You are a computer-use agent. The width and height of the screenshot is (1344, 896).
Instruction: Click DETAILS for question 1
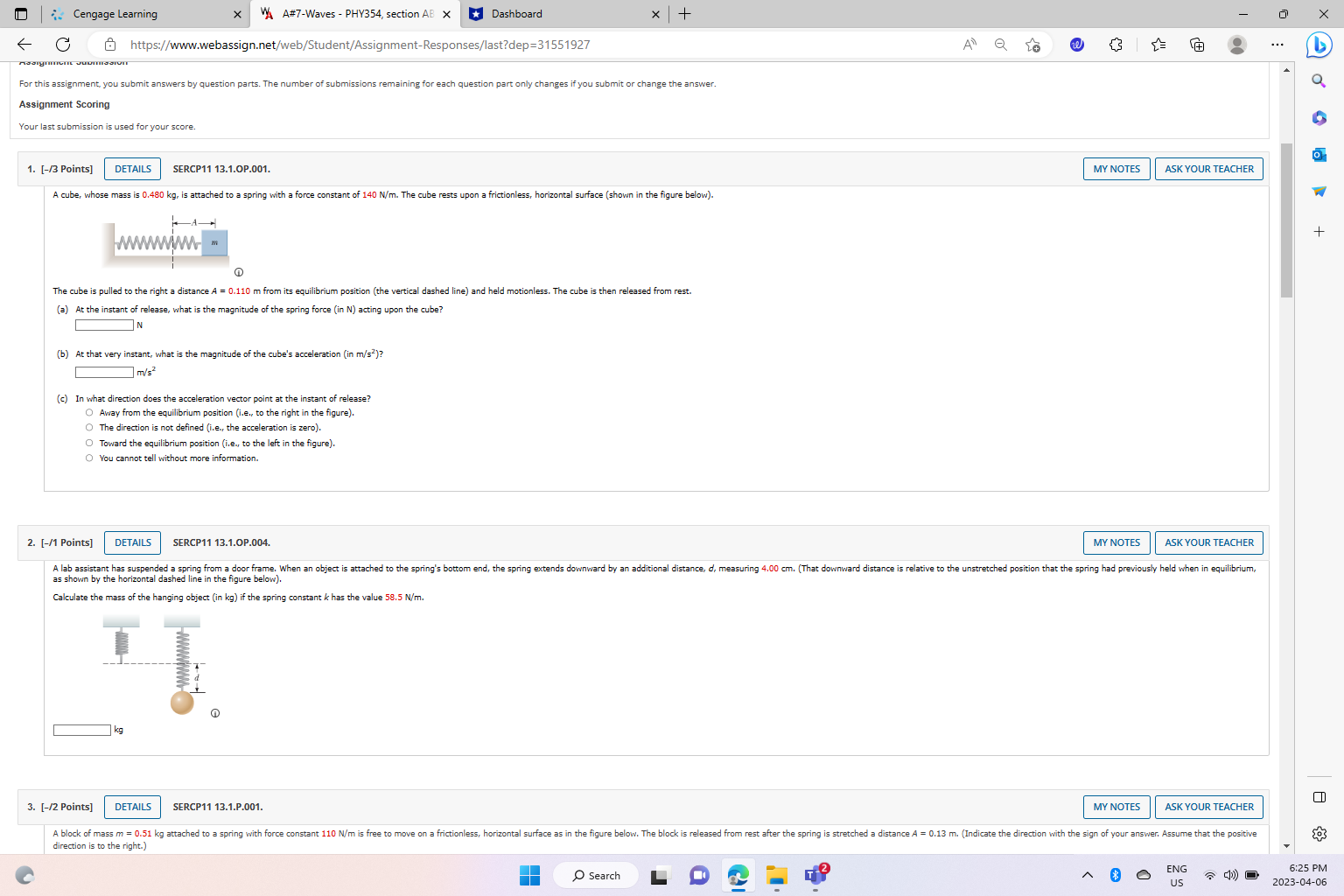point(132,168)
